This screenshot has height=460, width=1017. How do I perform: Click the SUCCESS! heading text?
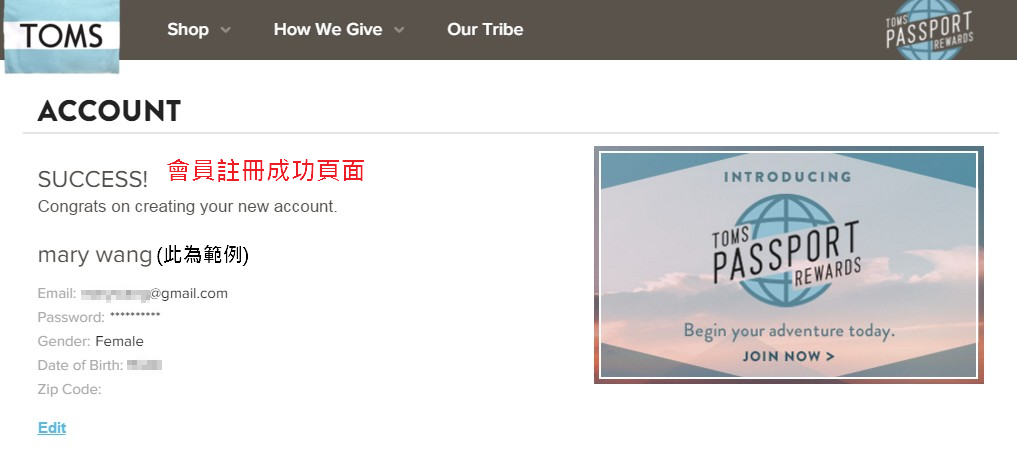click(93, 180)
